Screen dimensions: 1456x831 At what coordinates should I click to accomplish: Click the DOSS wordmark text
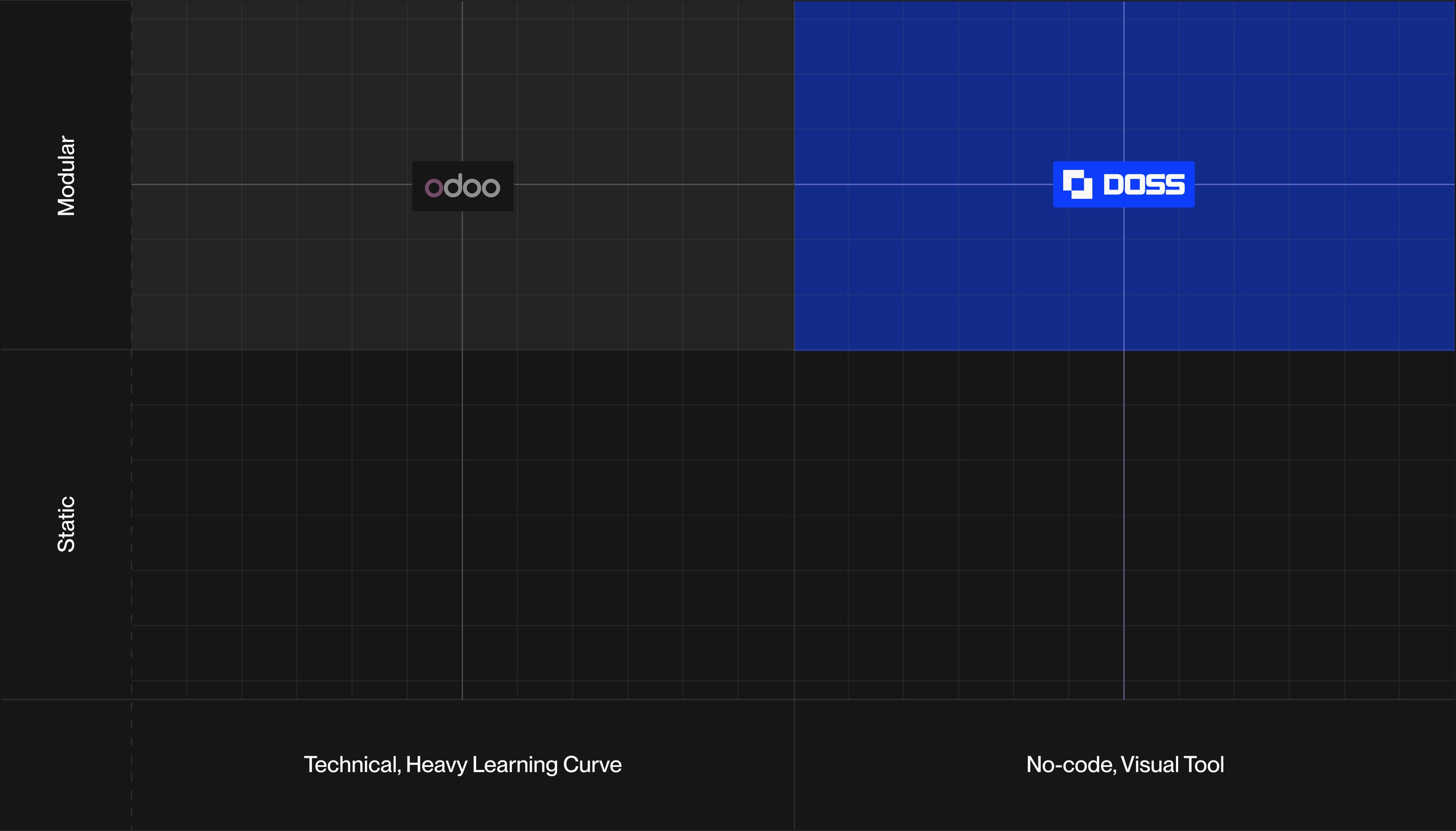click(x=1144, y=184)
